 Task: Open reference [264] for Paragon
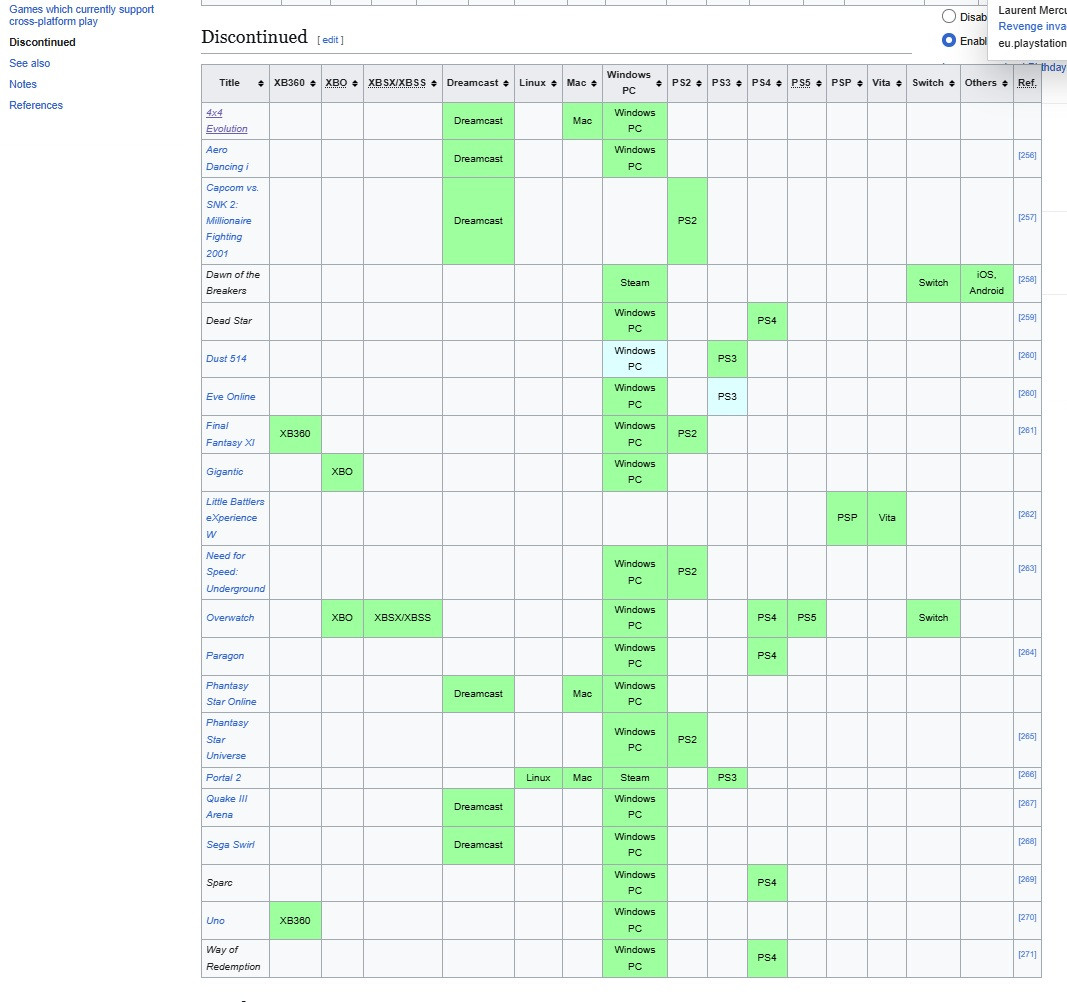(1027, 652)
